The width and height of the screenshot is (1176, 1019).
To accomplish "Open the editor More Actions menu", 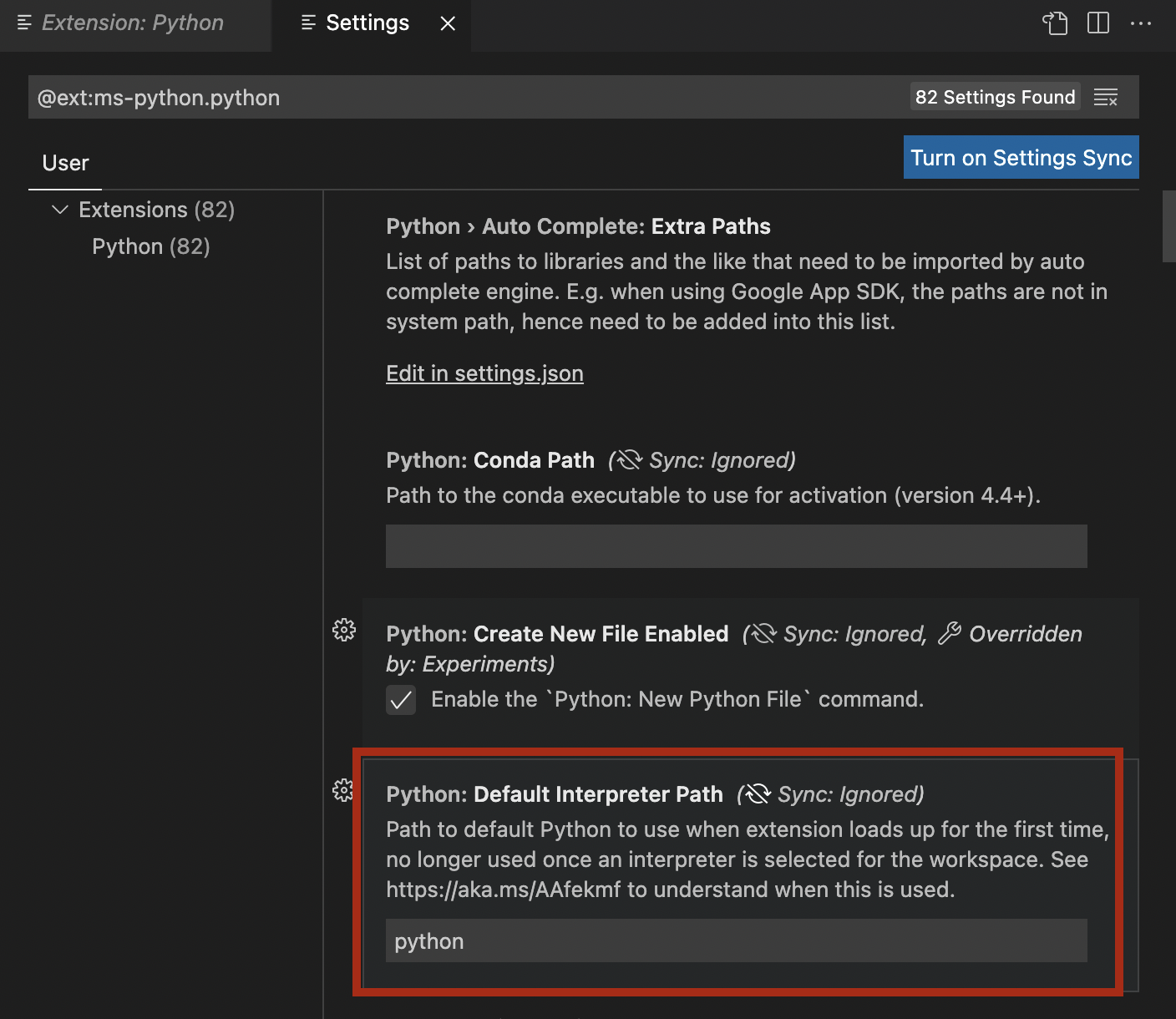I will tap(1141, 23).
